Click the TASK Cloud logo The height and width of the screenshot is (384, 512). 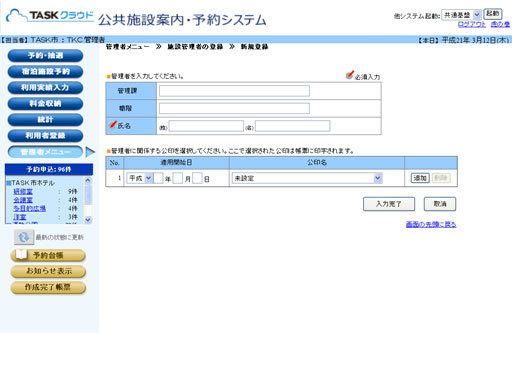point(50,16)
